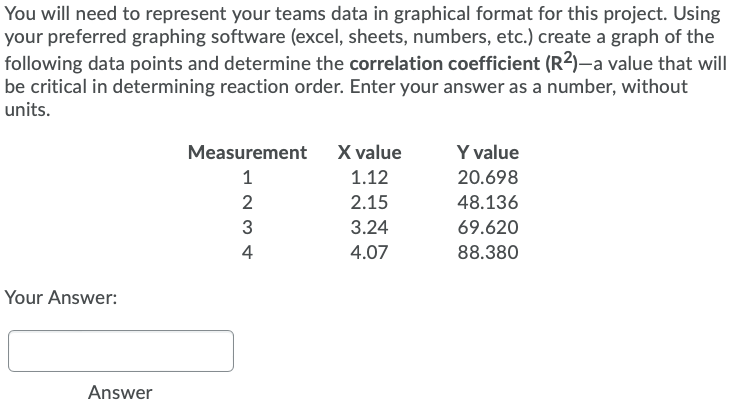The height and width of the screenshot is (410, 732).
Task: Click the 'X value' column header
Action: pyautogui.click(x=369, y=152)
